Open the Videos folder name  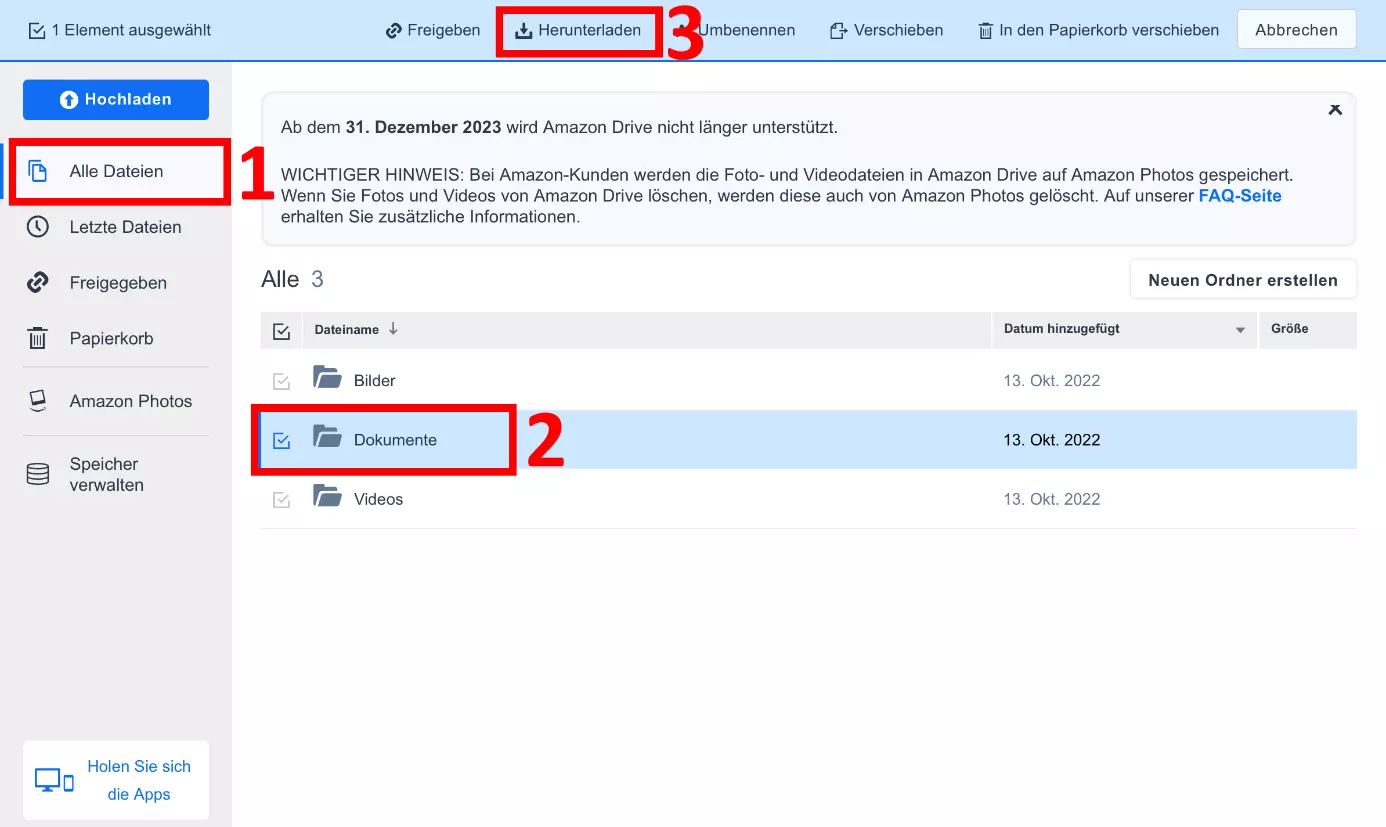coord(379,499)
